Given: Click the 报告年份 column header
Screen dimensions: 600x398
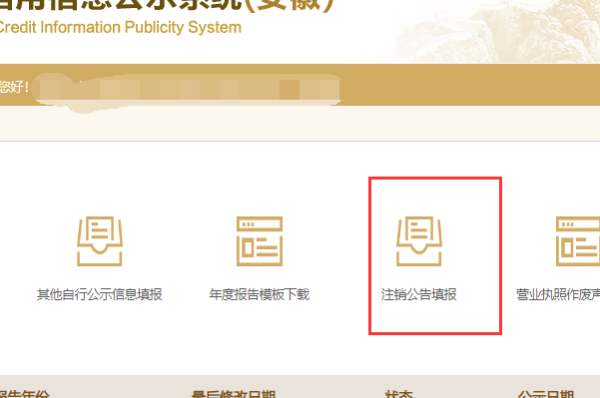Looking at the screenshot, I should point(24,394).
